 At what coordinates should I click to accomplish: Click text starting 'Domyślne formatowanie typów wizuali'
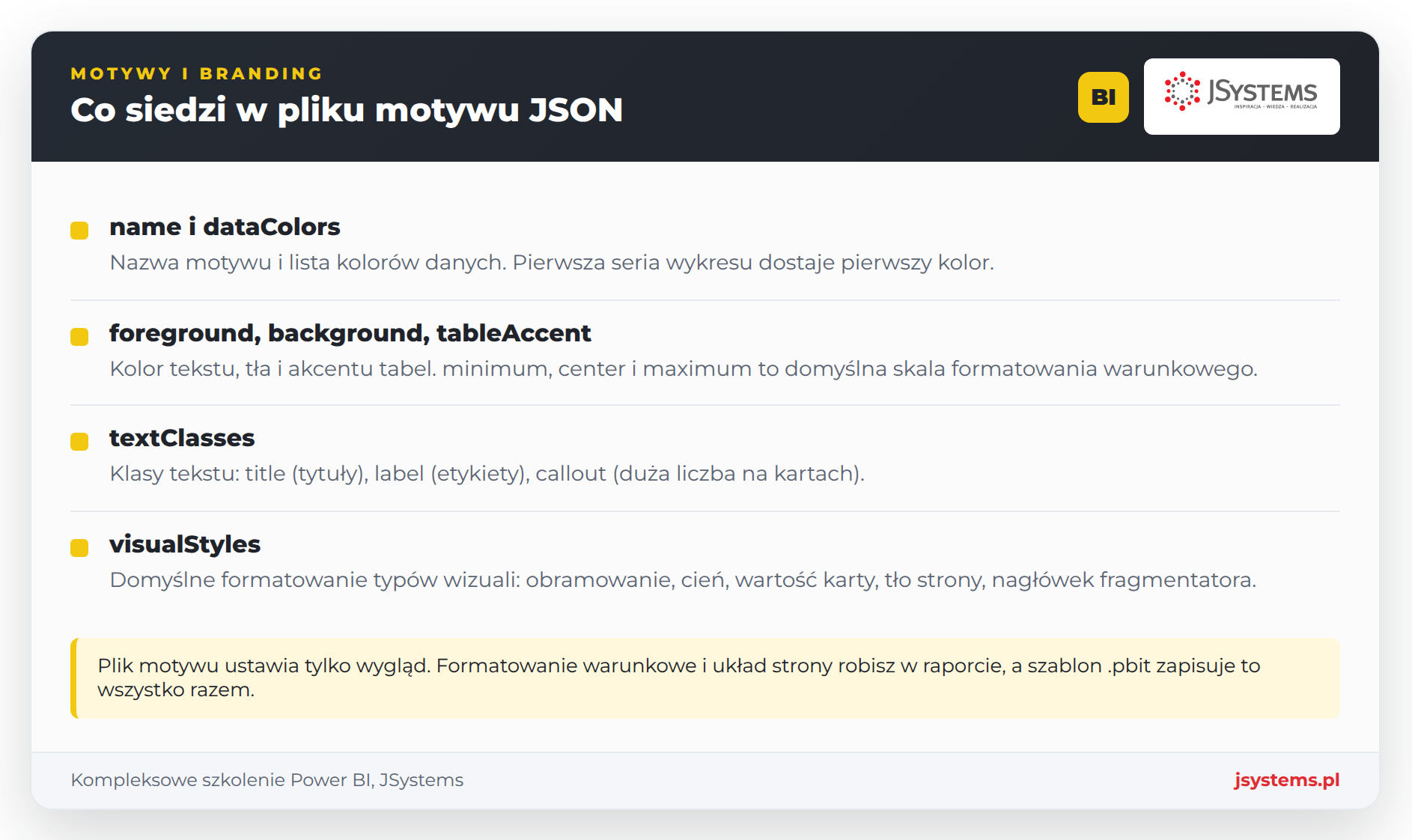[682, 580]
